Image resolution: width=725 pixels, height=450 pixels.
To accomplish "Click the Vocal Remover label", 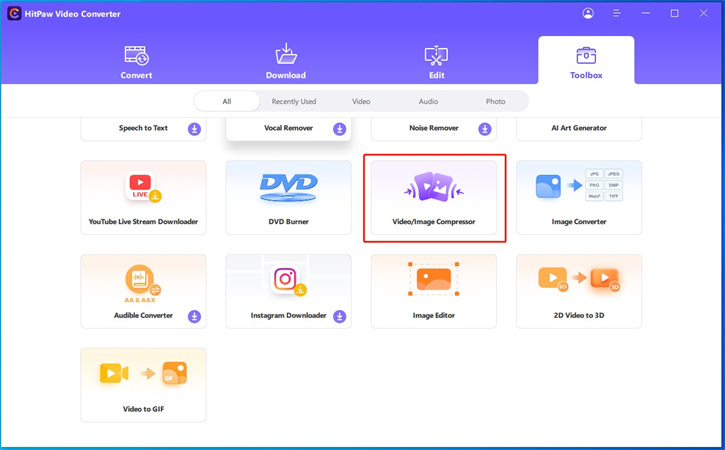I will click(x=289, y=128).
